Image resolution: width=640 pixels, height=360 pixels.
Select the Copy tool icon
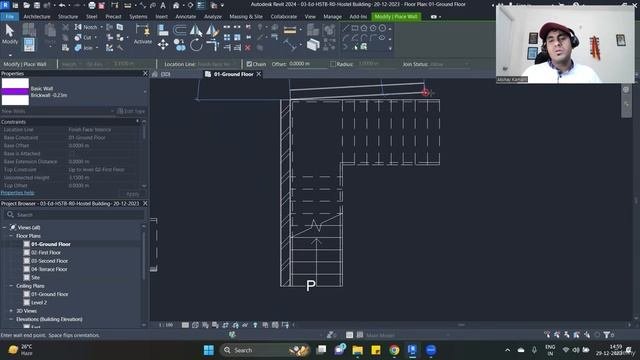pos(179,44)
